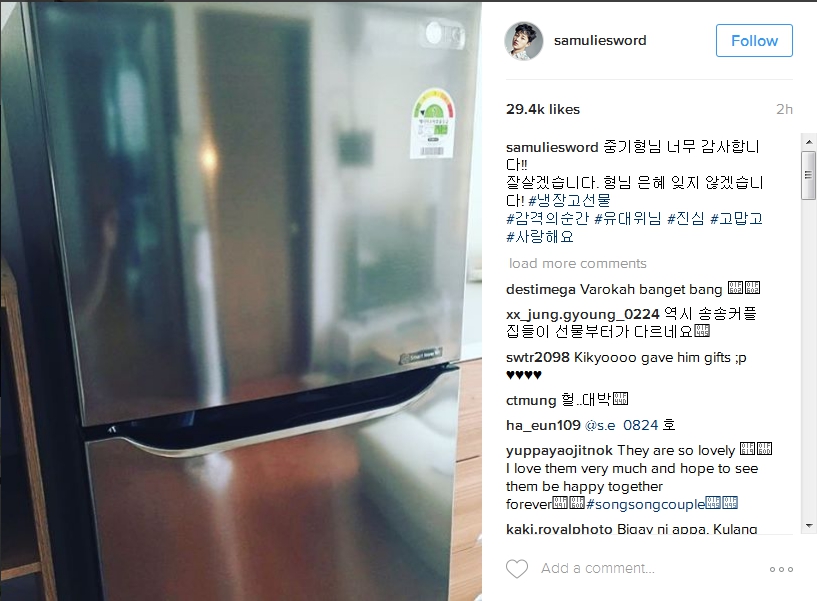Visit commenter destimega's profile
Image resolution: width=817 pixels, height=601 pixels.
pyautogui.click(x=541, y=289)
